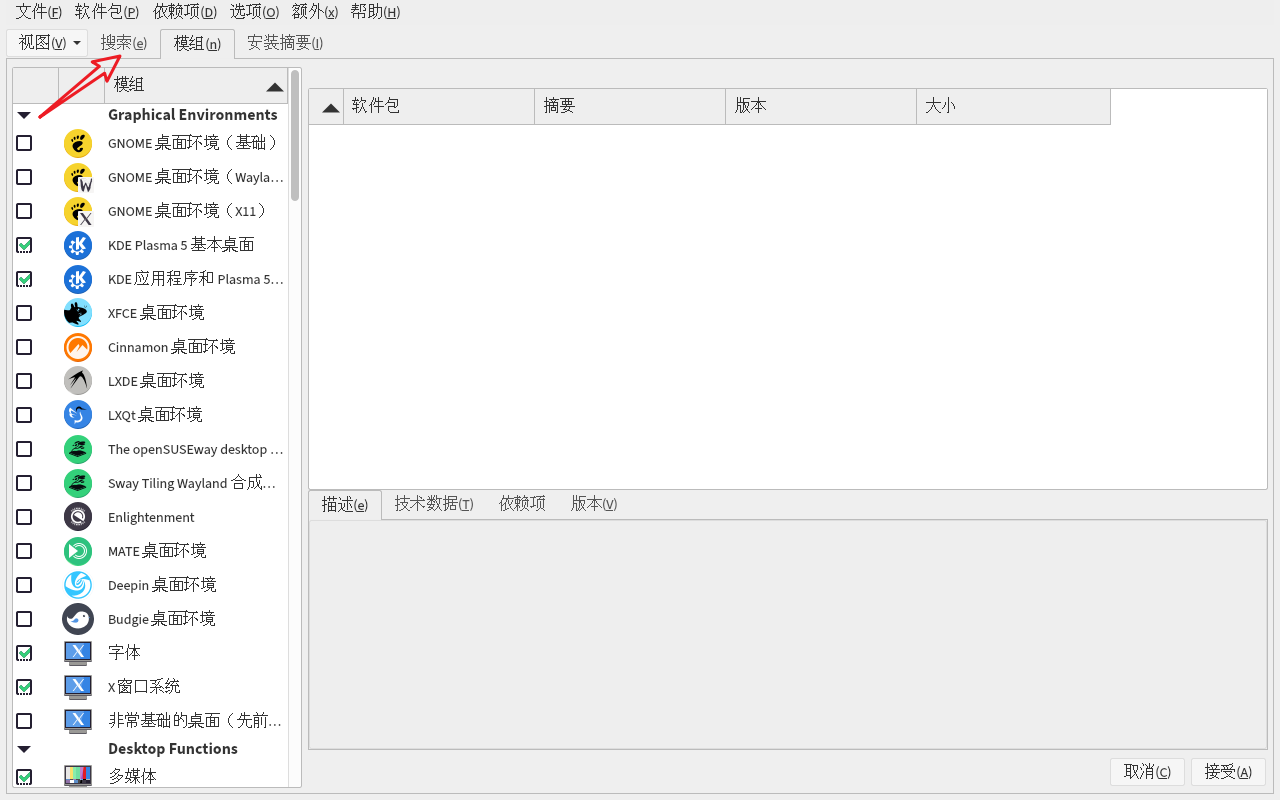Click the 接受 button
The image size is (1280, 800).
(x=1228, y=772)
